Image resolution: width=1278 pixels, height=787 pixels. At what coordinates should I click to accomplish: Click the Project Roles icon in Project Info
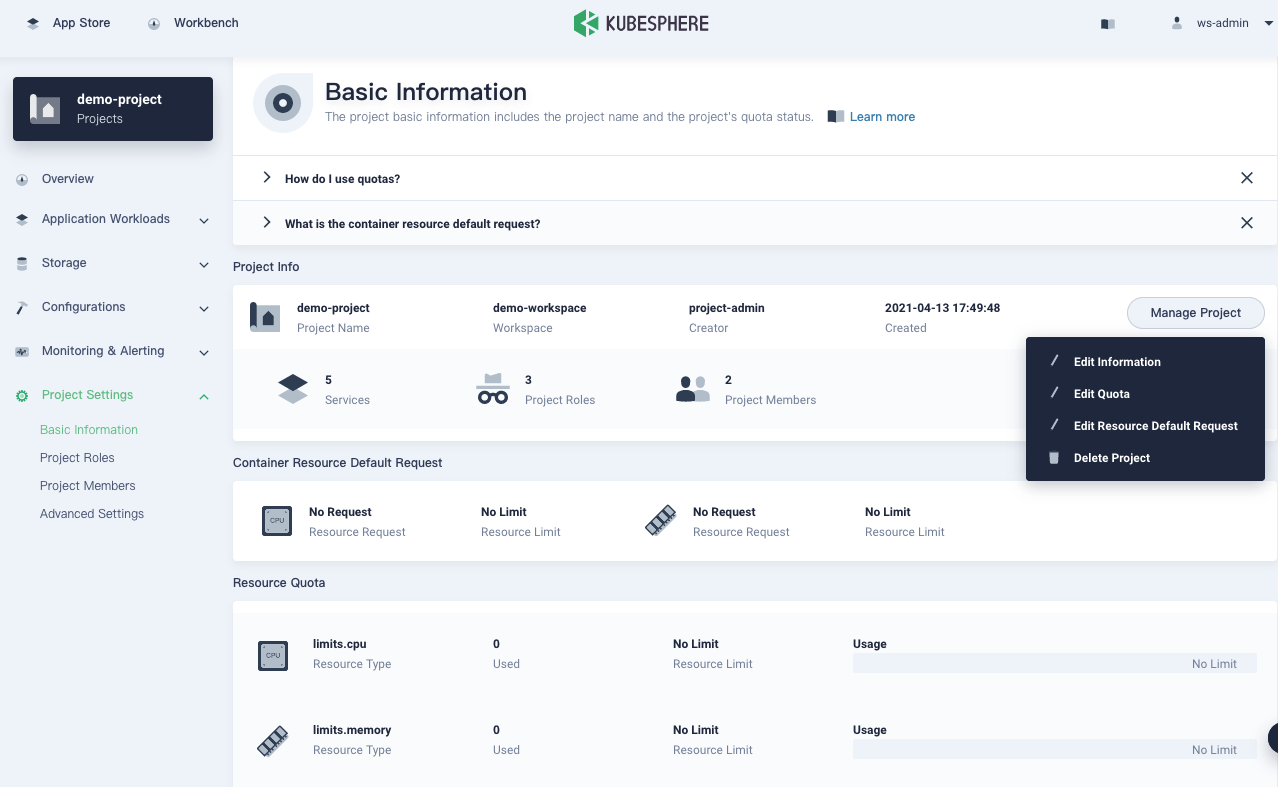[493, 389]
